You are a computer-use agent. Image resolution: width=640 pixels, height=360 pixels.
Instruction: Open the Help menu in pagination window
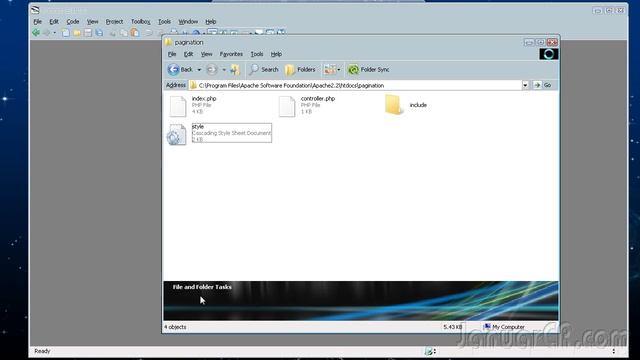point(276,54)
